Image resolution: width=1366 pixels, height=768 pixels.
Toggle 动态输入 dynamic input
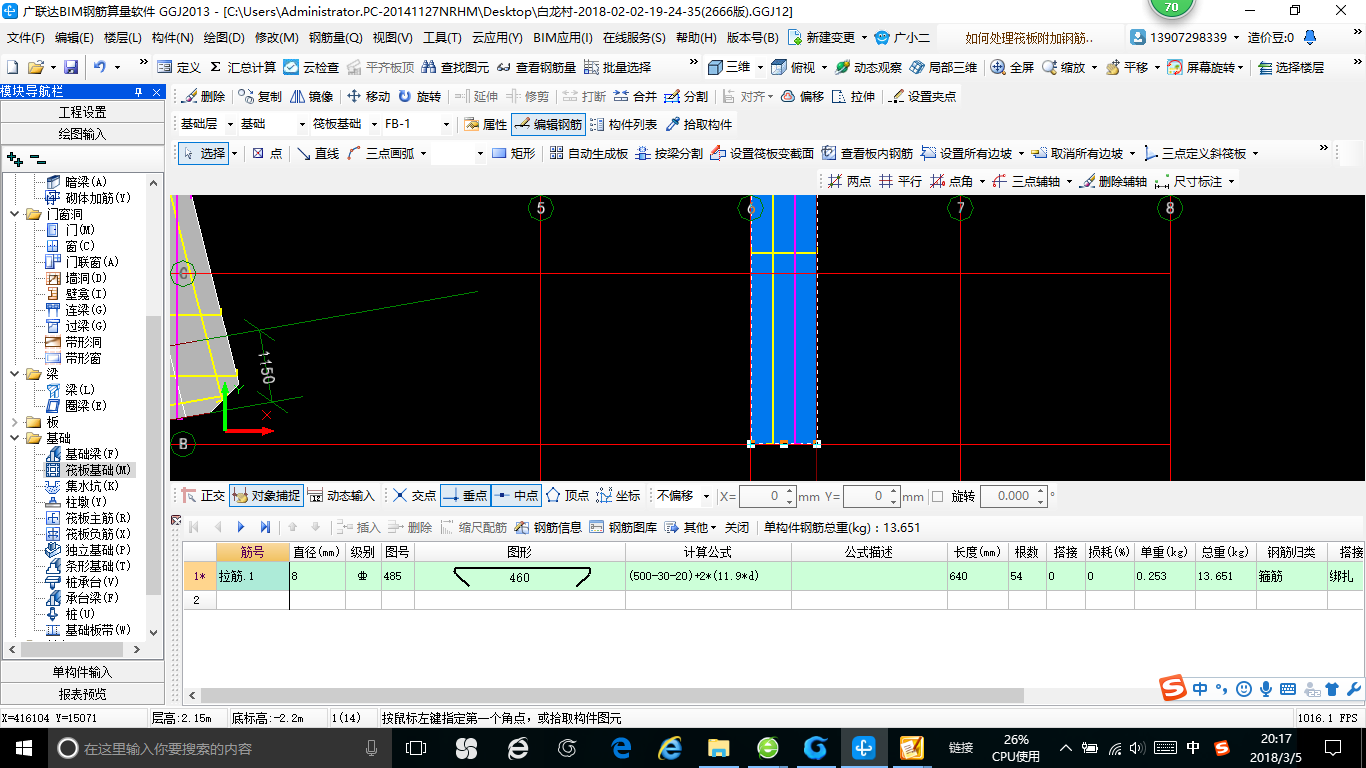tap(341, 495)
